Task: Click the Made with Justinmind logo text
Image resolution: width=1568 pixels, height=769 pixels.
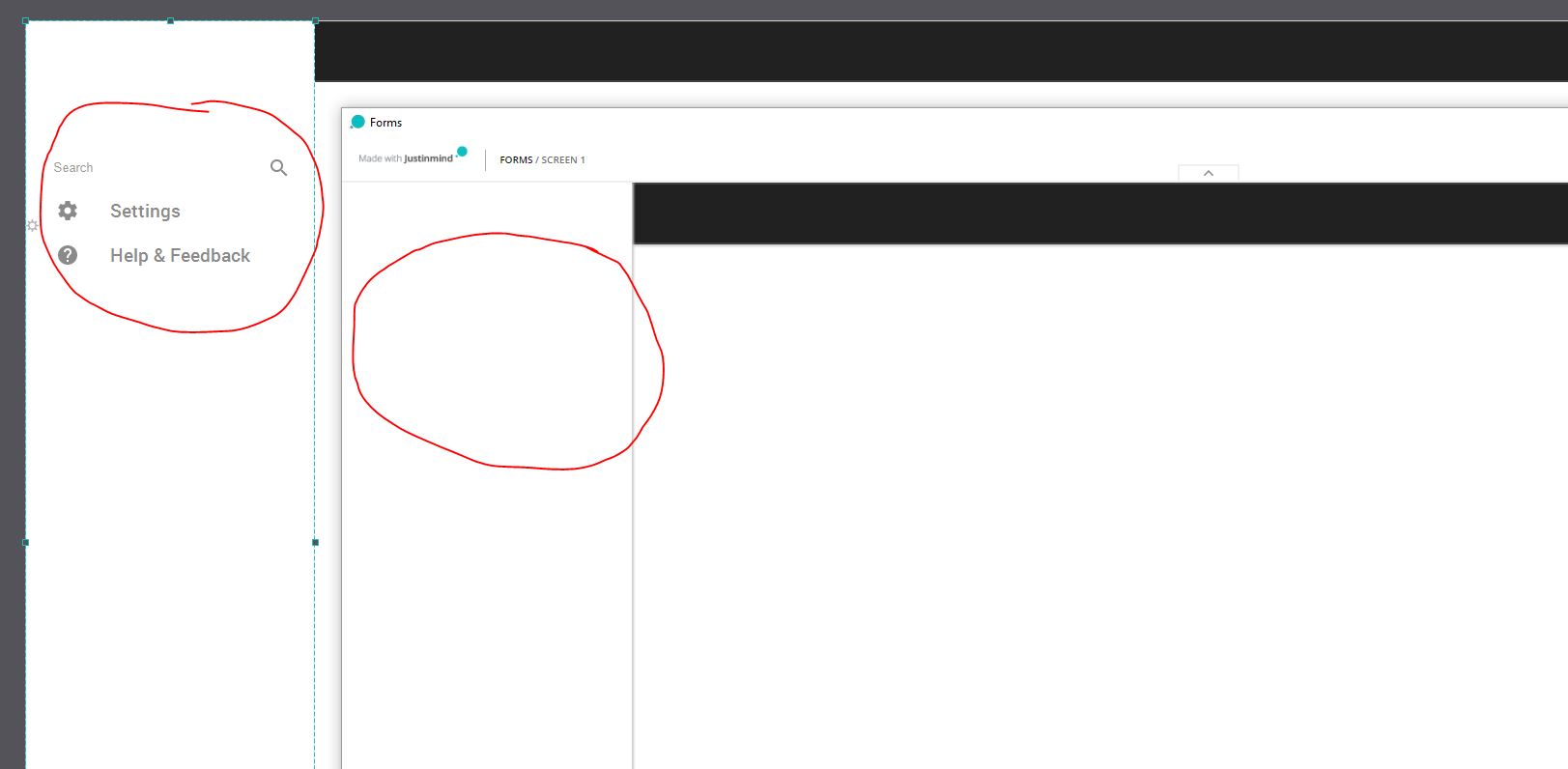Action: click(406, 158)
